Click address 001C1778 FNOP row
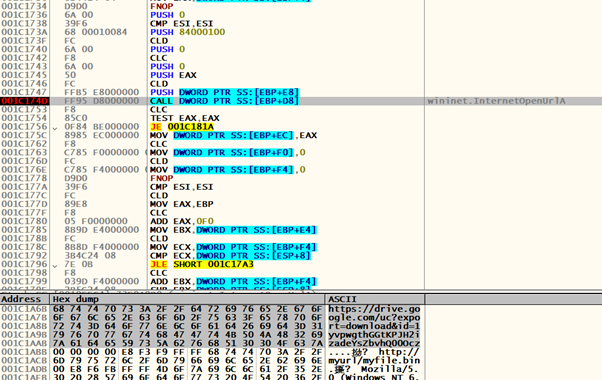The image size is (602, 380). click(24, 178)
